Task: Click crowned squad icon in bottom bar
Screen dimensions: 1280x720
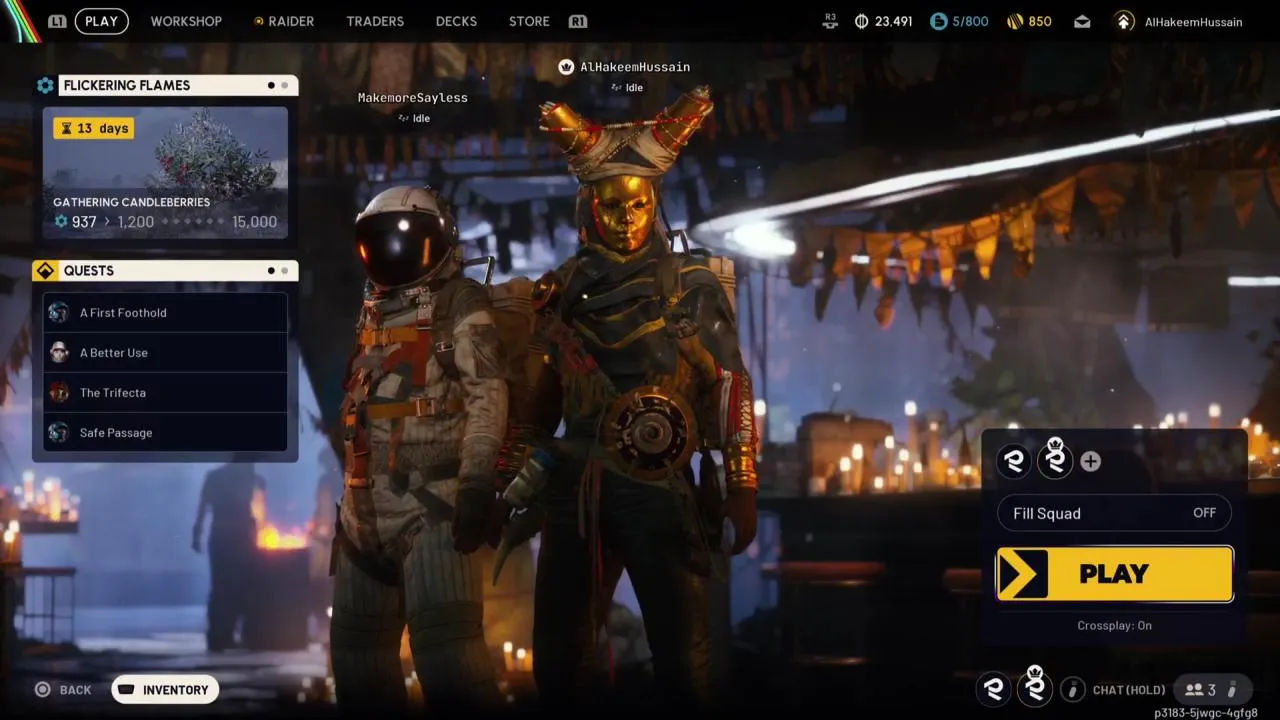Action: 1035,686
